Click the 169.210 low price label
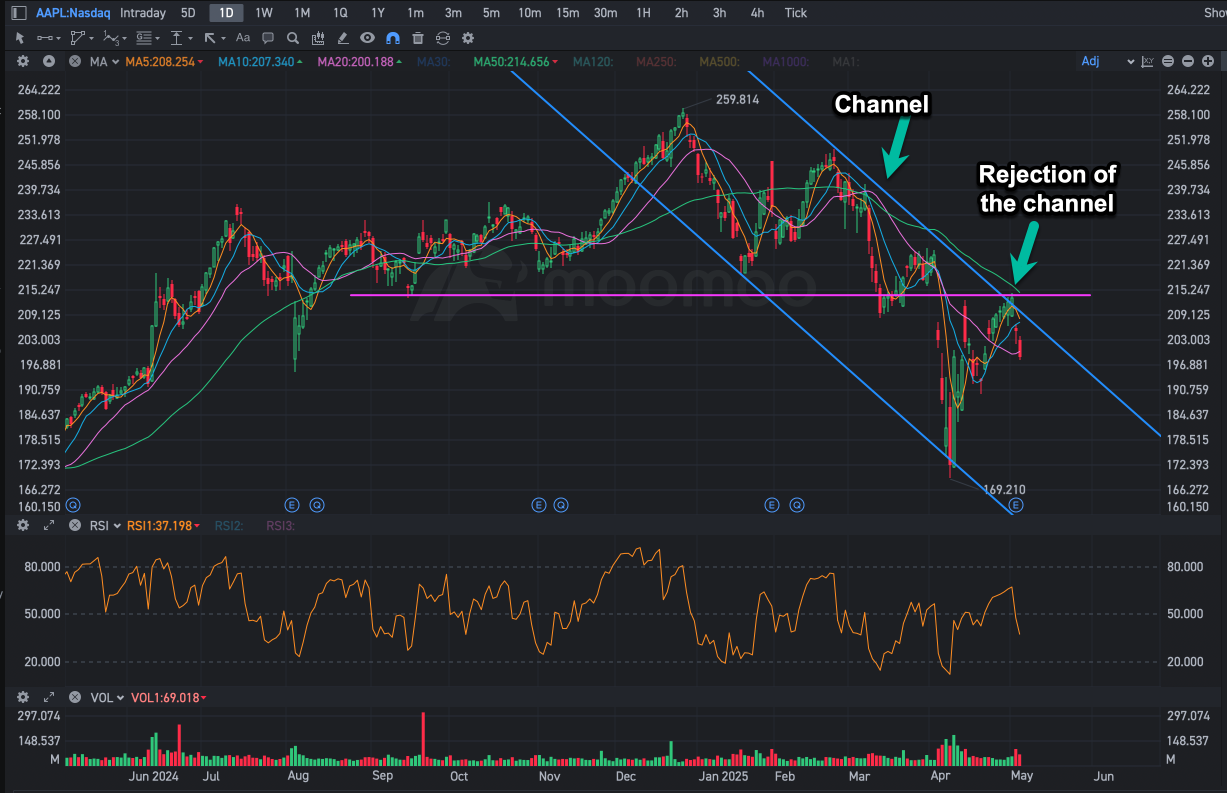The height and width of the screenshot is (793, 1227). point(1005,490)
